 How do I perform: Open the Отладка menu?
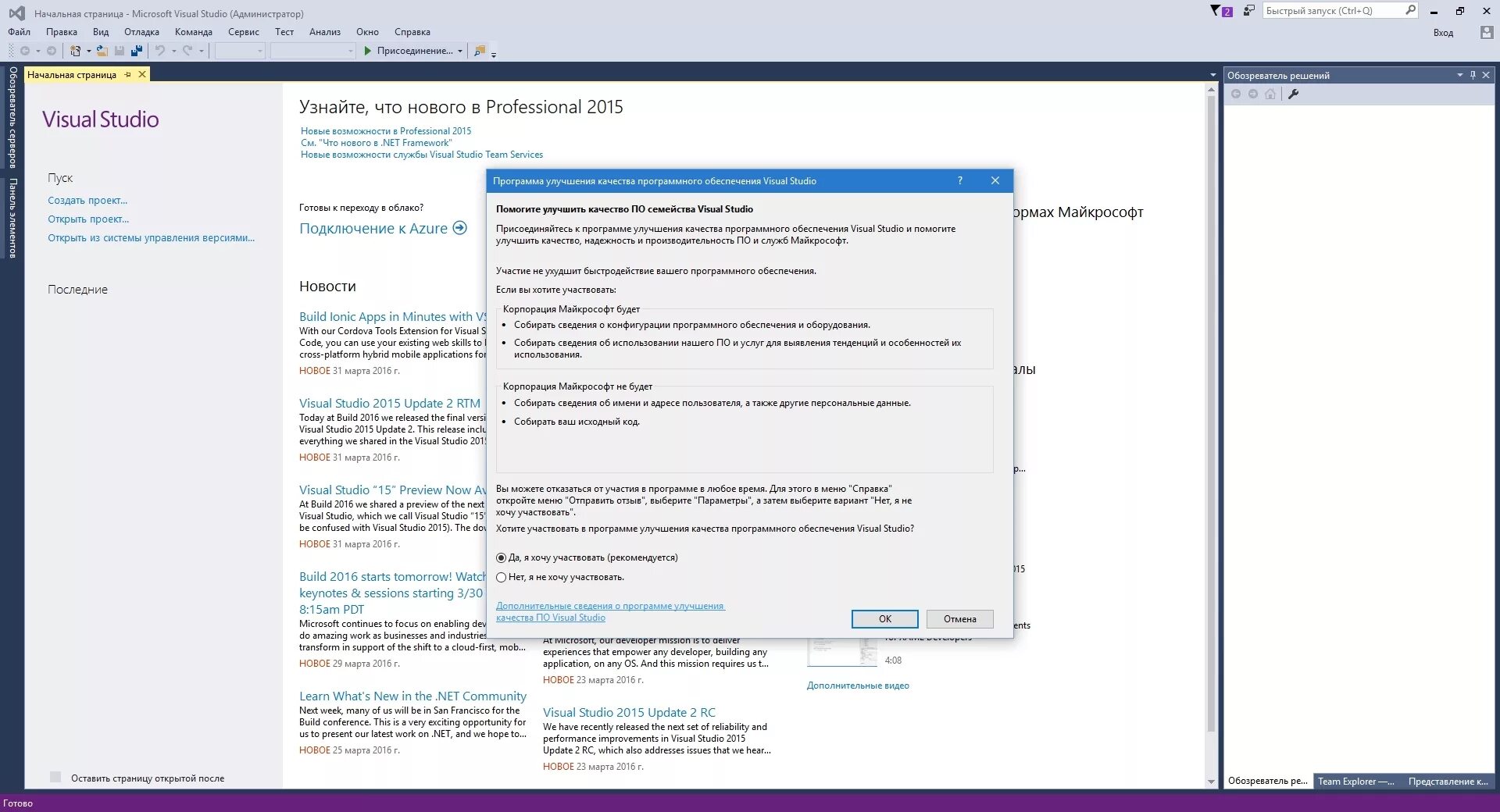pyautogui.click(x=141, y=32)
